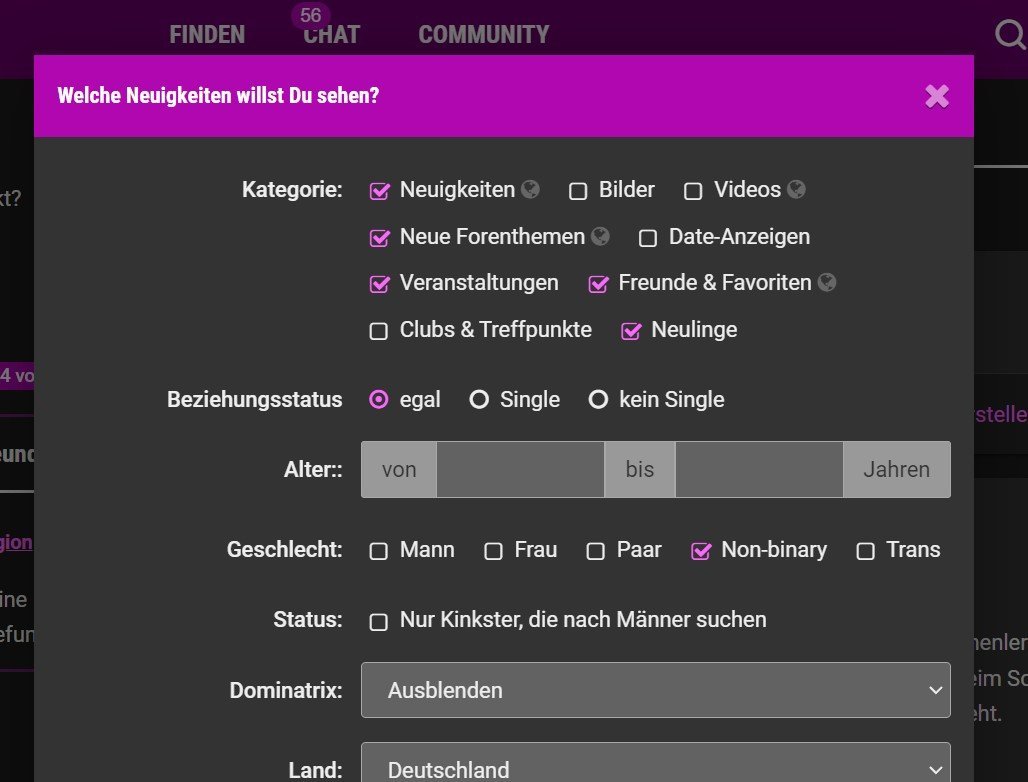
Task: Click globe icon beside Freunde & Favoriten
Action: (826, 283)
